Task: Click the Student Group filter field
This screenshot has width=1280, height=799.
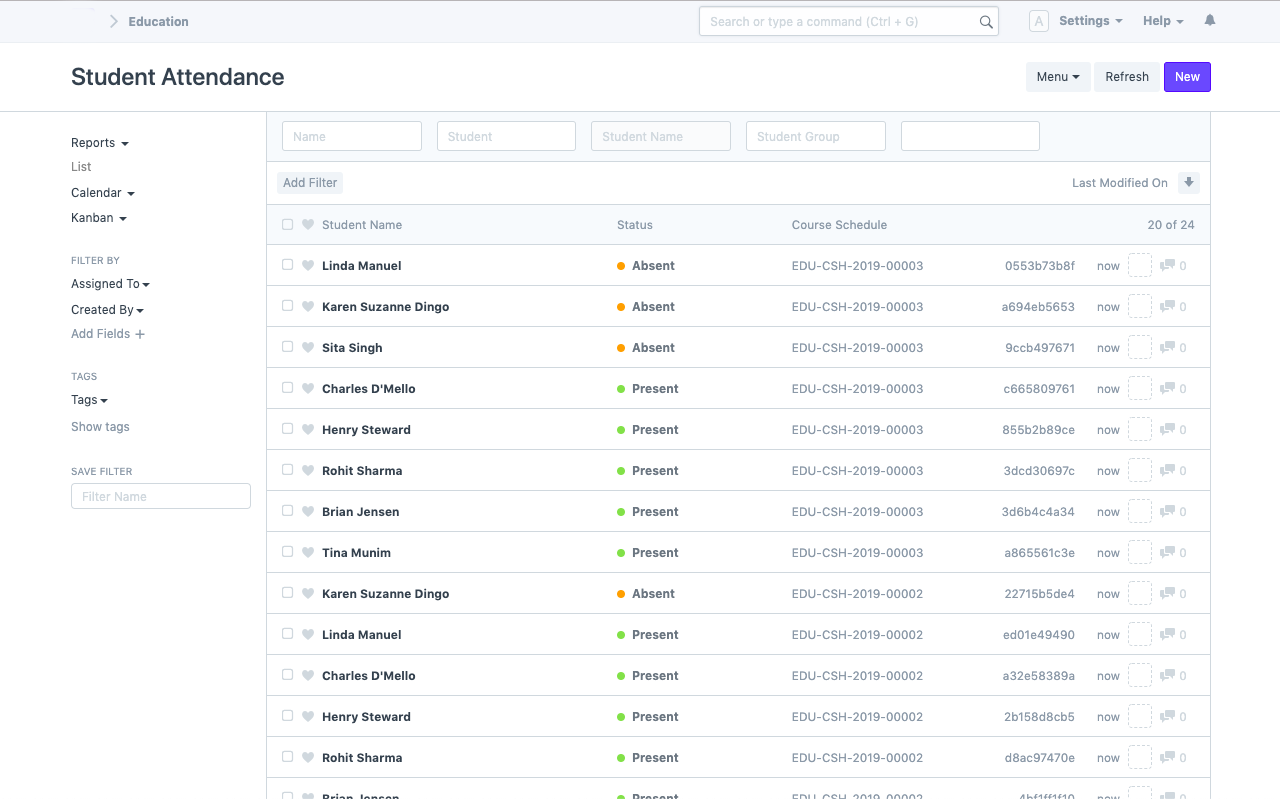Action: tap(815, 137)
